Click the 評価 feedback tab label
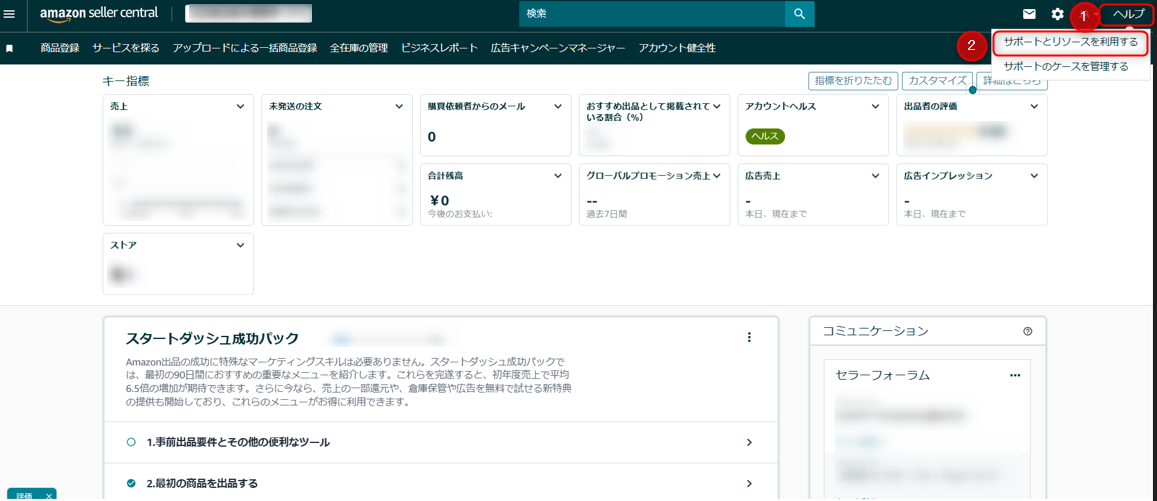 click(x=24, y=497)
